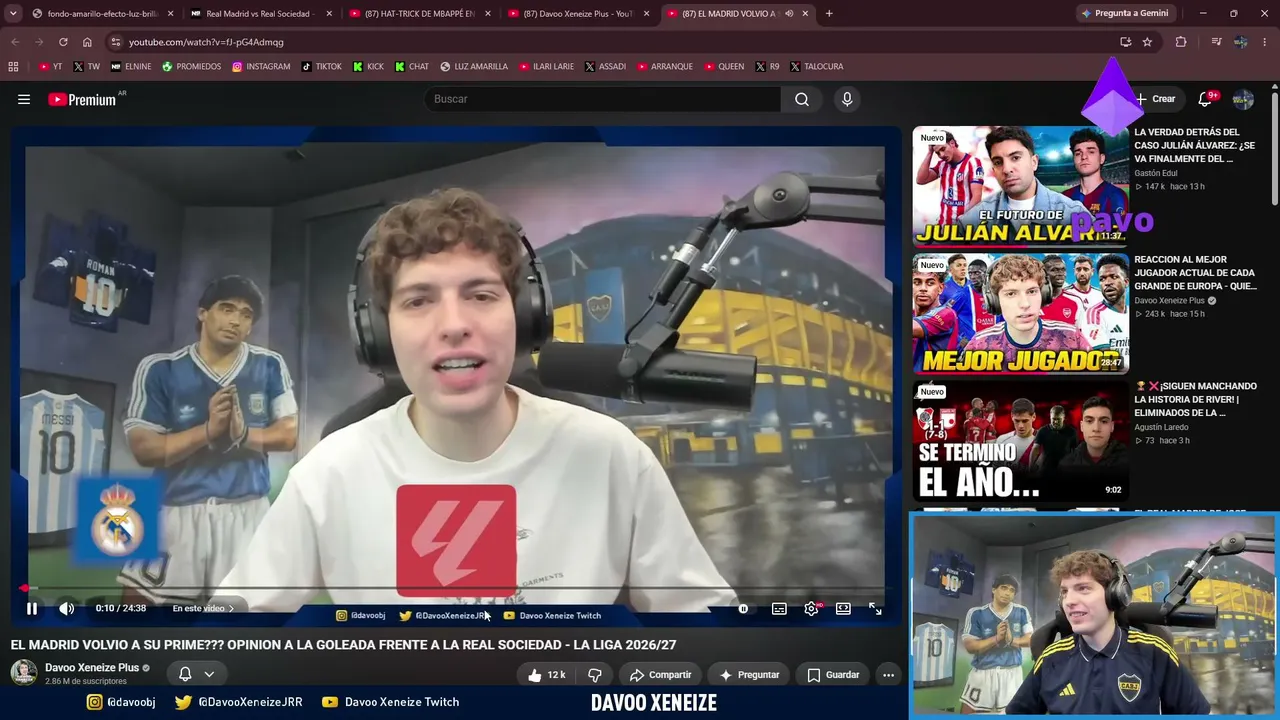Open Chrome three-dot menu
Viewport: 1280px width, 720px height.
(x=1265, y=42)
